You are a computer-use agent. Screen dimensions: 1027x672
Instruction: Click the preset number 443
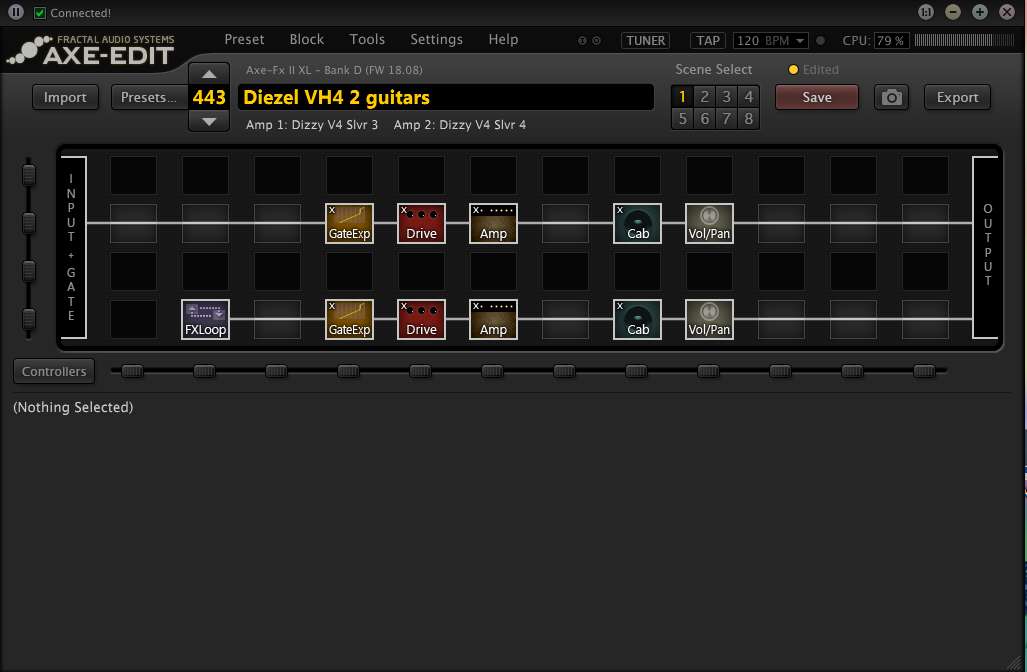(x=209, y=97)
